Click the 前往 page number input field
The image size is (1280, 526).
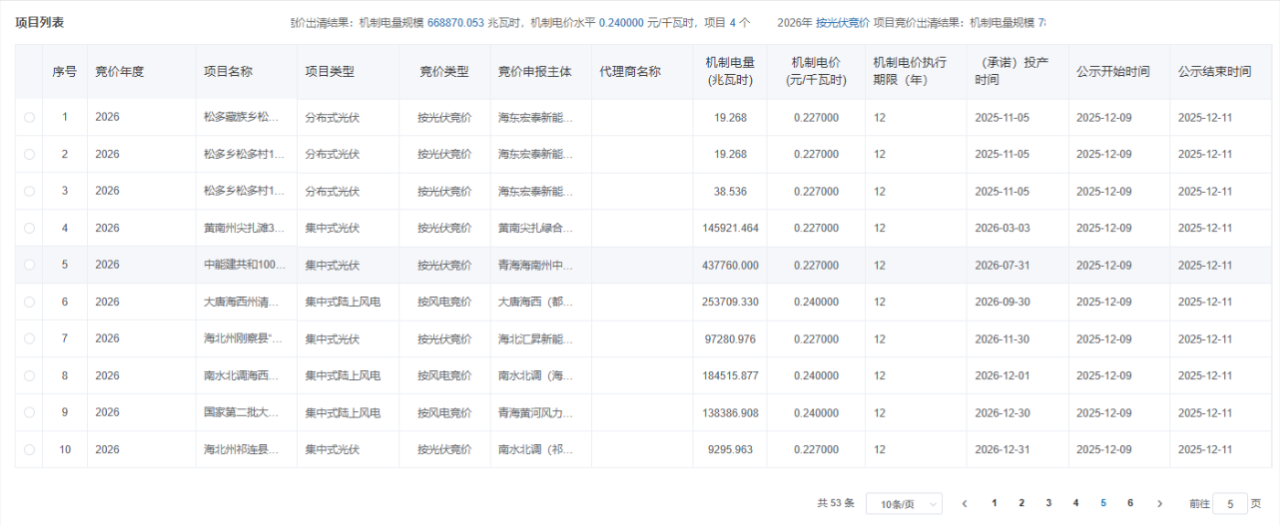1229,504
